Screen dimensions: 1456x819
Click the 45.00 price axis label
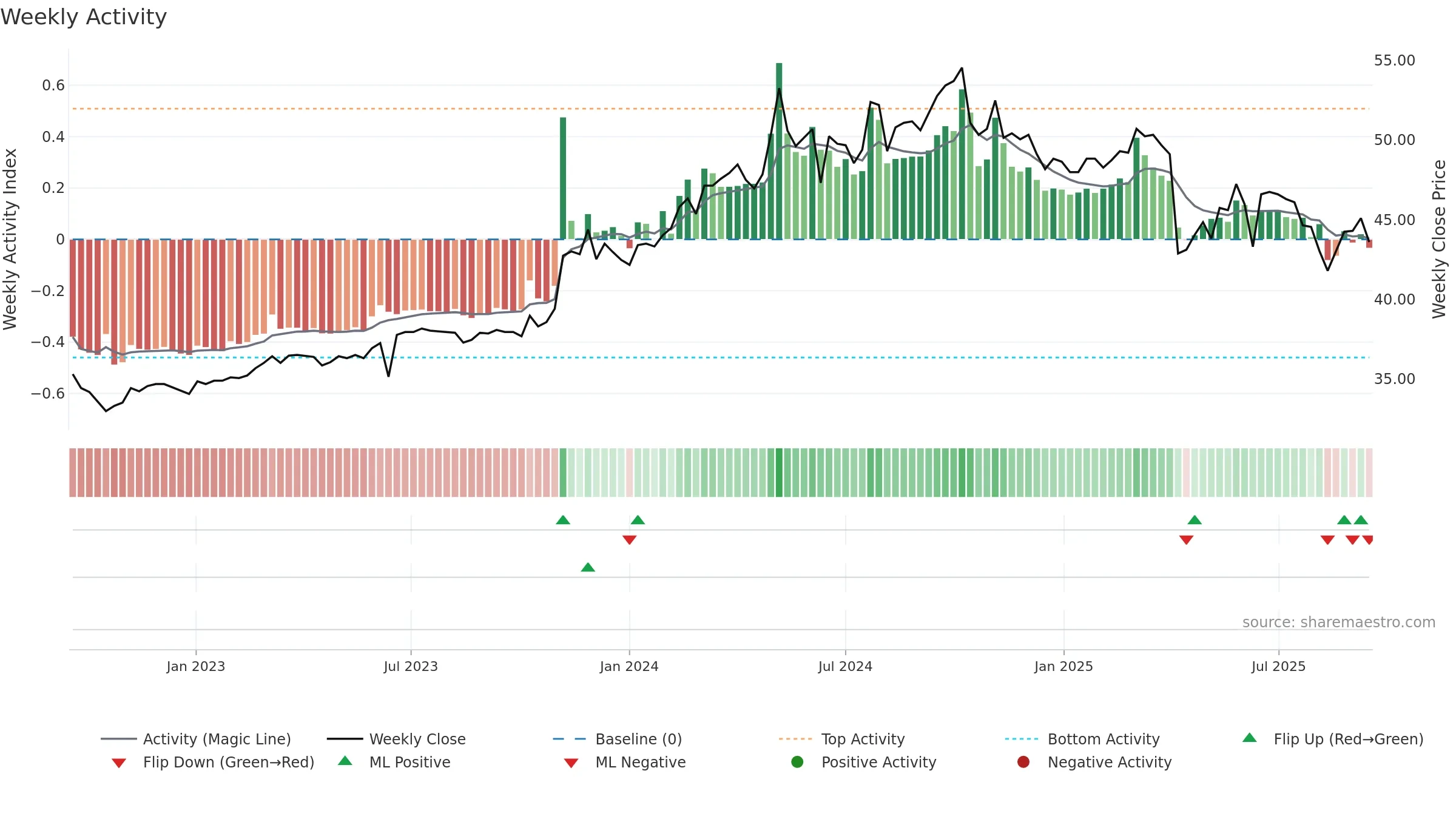pyautogui.click(x=1395, y=220)
